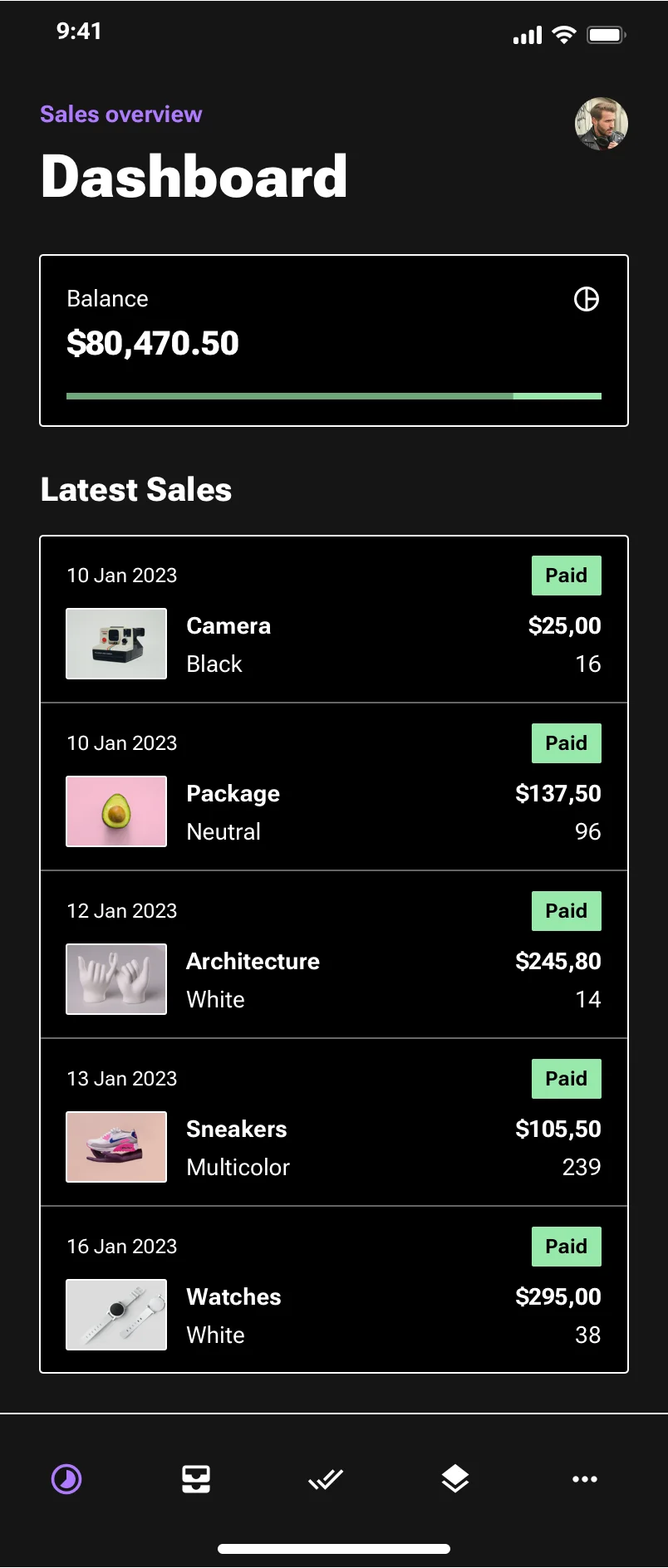Tap the Watches product image
Viewport: 668px width, 1568px height.
[115, 1314]
